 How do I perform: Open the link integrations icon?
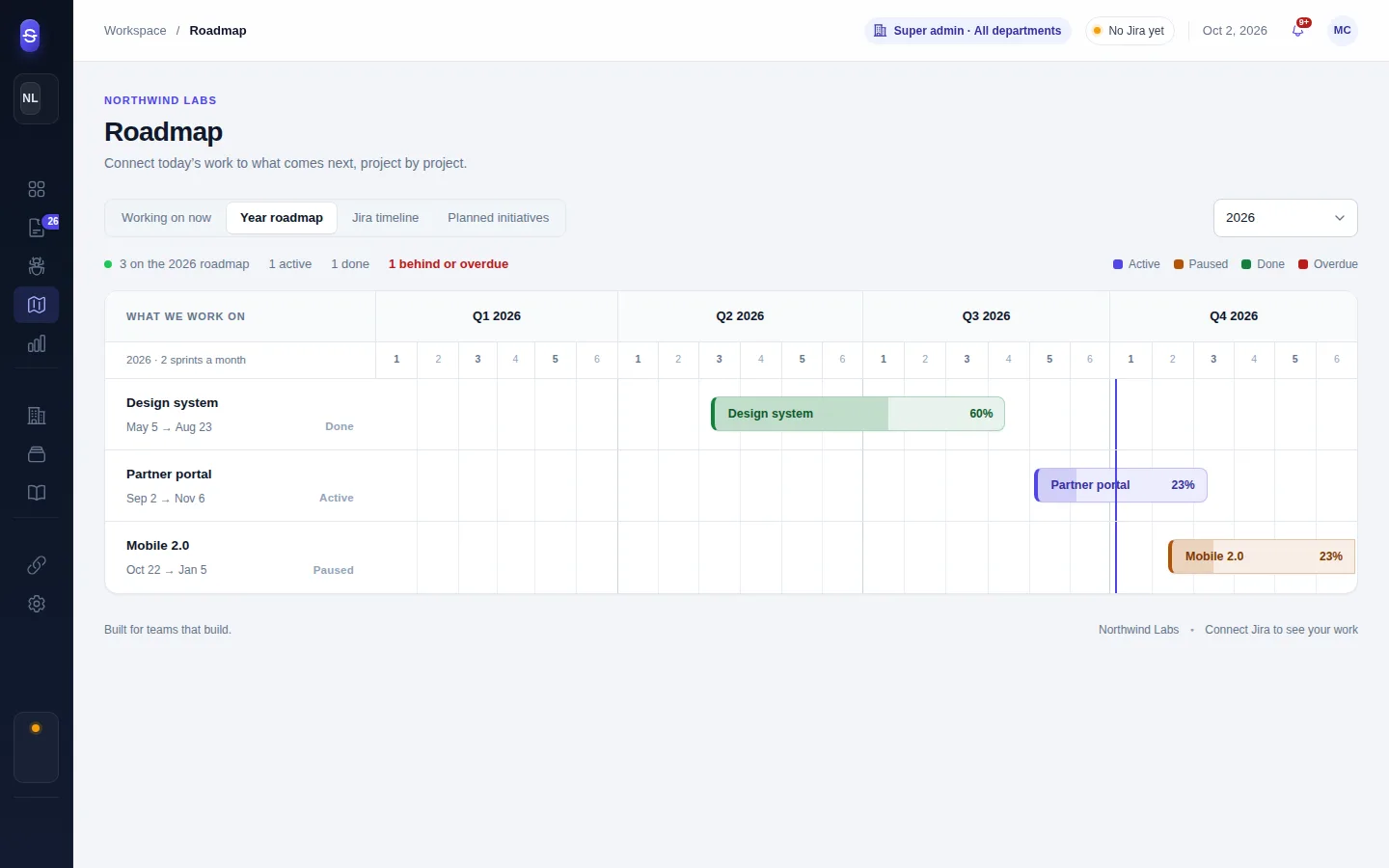(x=37, y=565)
